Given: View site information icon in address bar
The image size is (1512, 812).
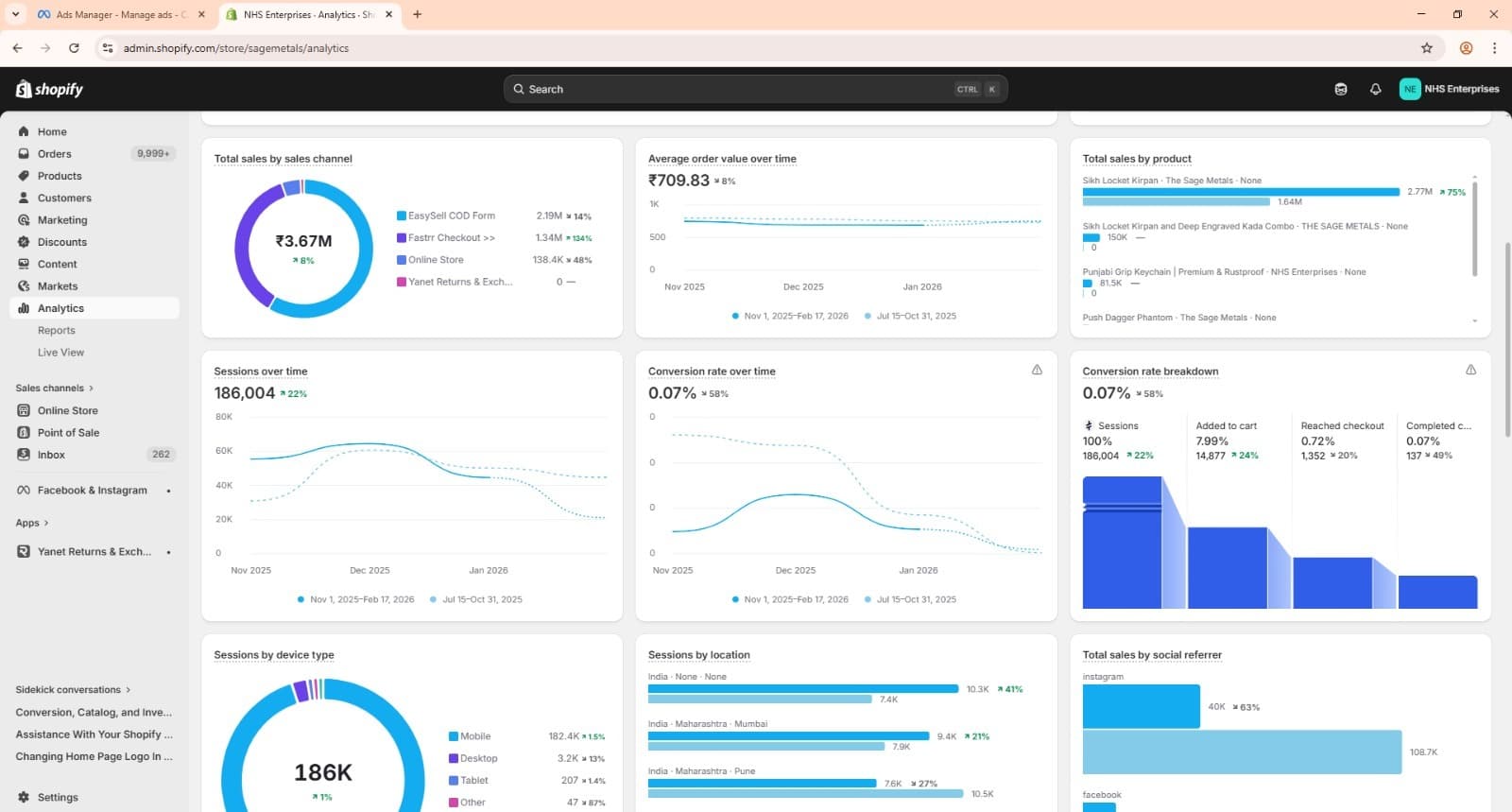Looking at the screenshot, I should tap(107, 47).
